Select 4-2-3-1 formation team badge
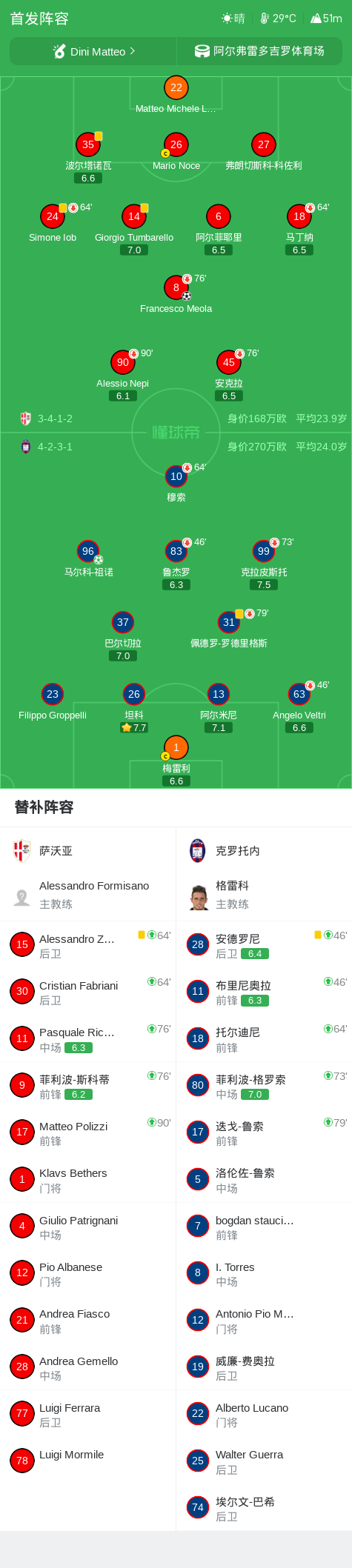Screen dimensions: 352x1568 click(x=26, y=447)
